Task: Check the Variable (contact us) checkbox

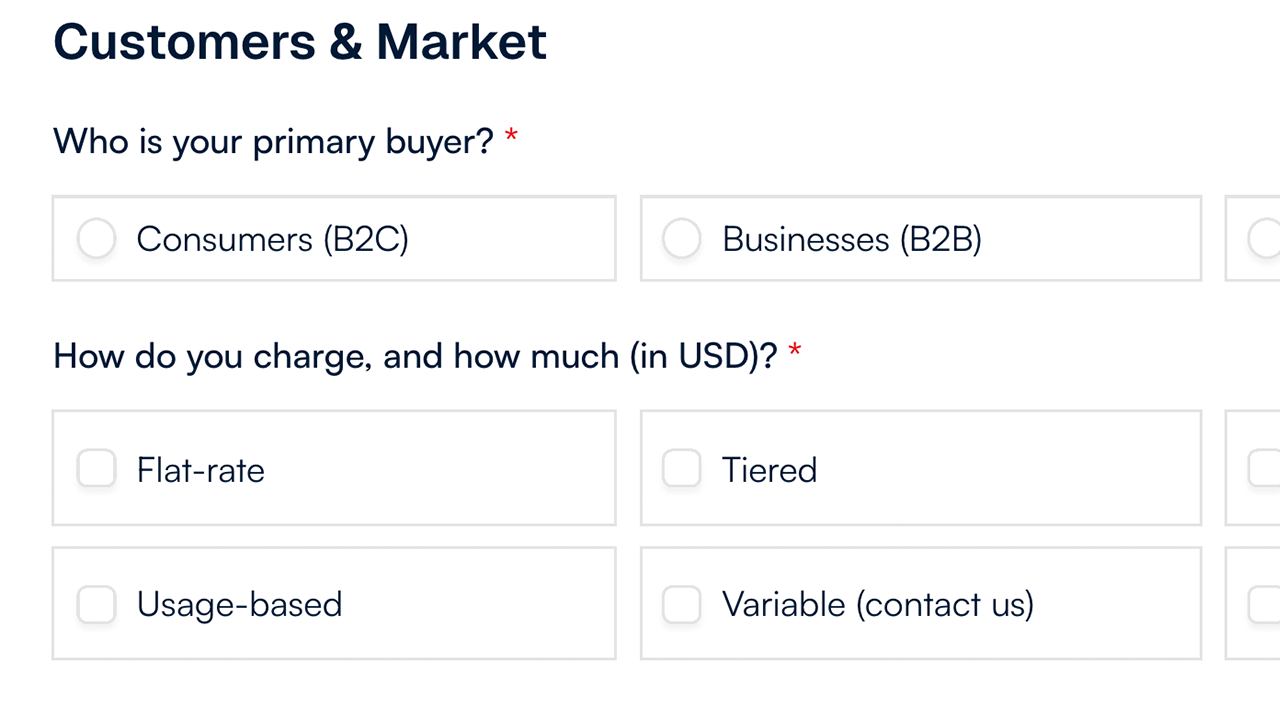Action: click(x=682, y=604)
